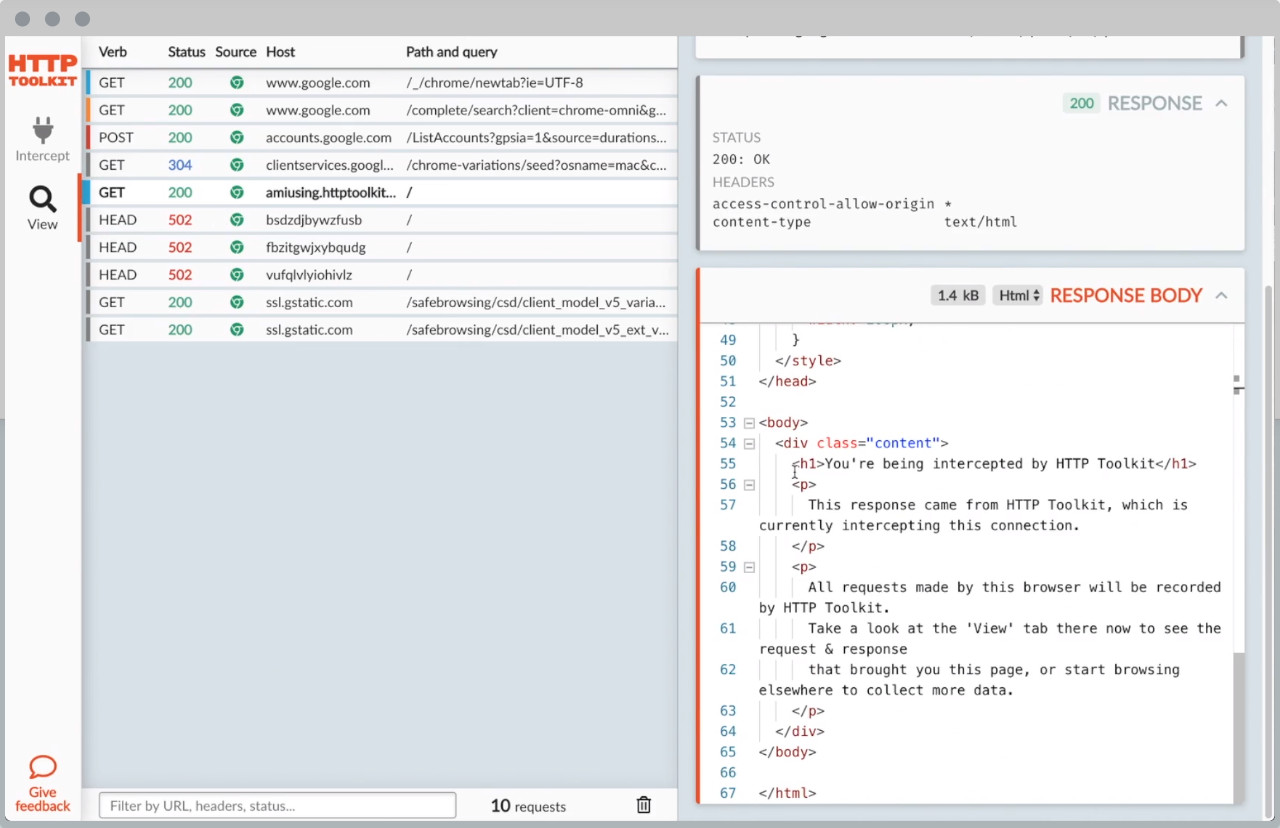Open the Intercept page
This screenshot has width=1280, height=828.
tap(42, 139)
